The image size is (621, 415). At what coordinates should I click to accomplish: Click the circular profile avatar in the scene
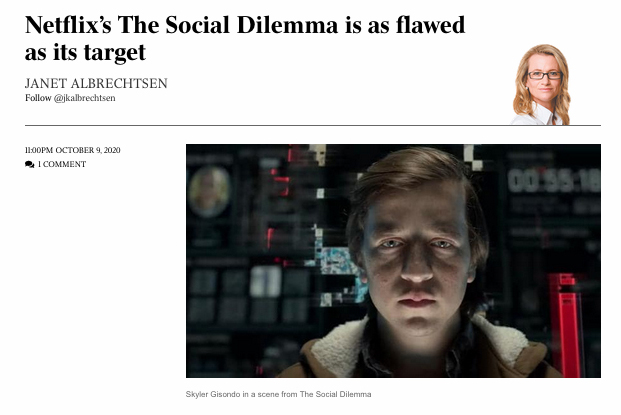click(x=209, y=192)
